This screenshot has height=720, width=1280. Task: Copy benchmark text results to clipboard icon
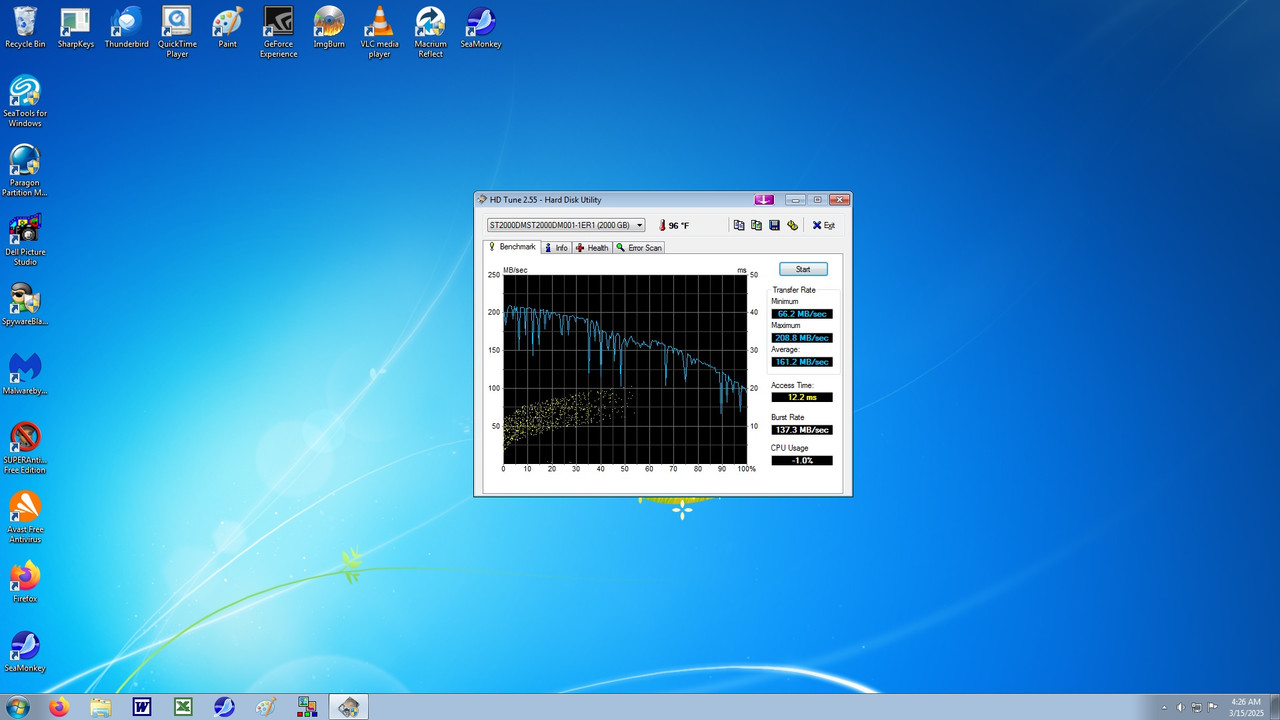coord(739,225)
